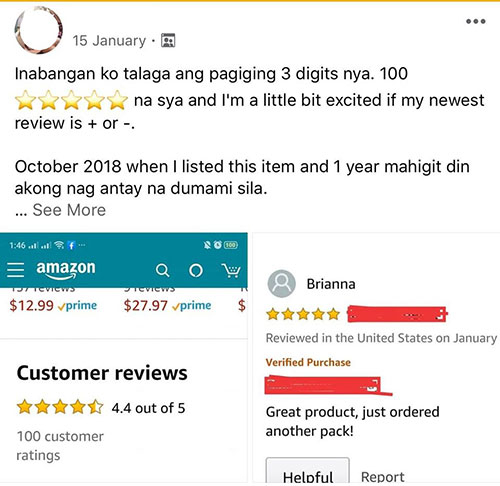Report Brianna's review
Screen dimensions: 500x486
click(x=383, y=477)
